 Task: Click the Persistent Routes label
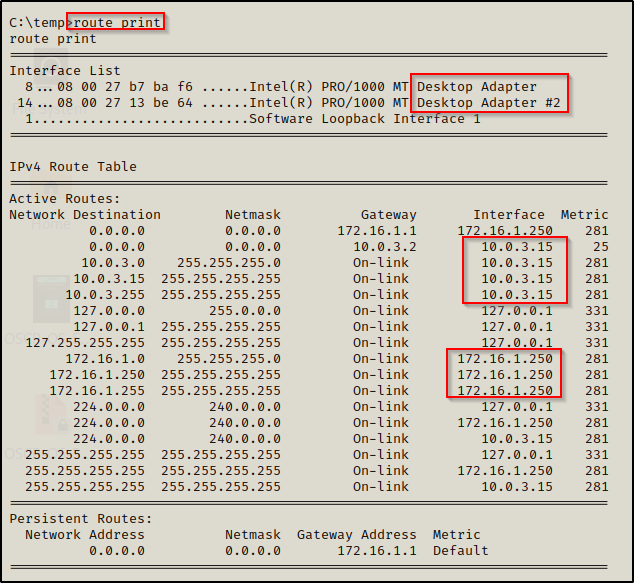[x=81, y=519]
